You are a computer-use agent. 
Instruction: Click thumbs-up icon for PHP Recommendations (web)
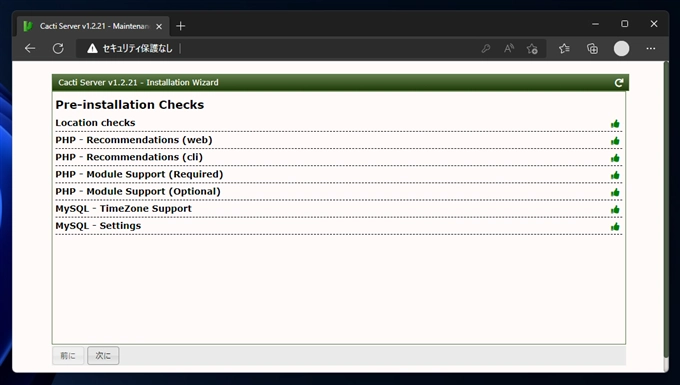[615, 141]
